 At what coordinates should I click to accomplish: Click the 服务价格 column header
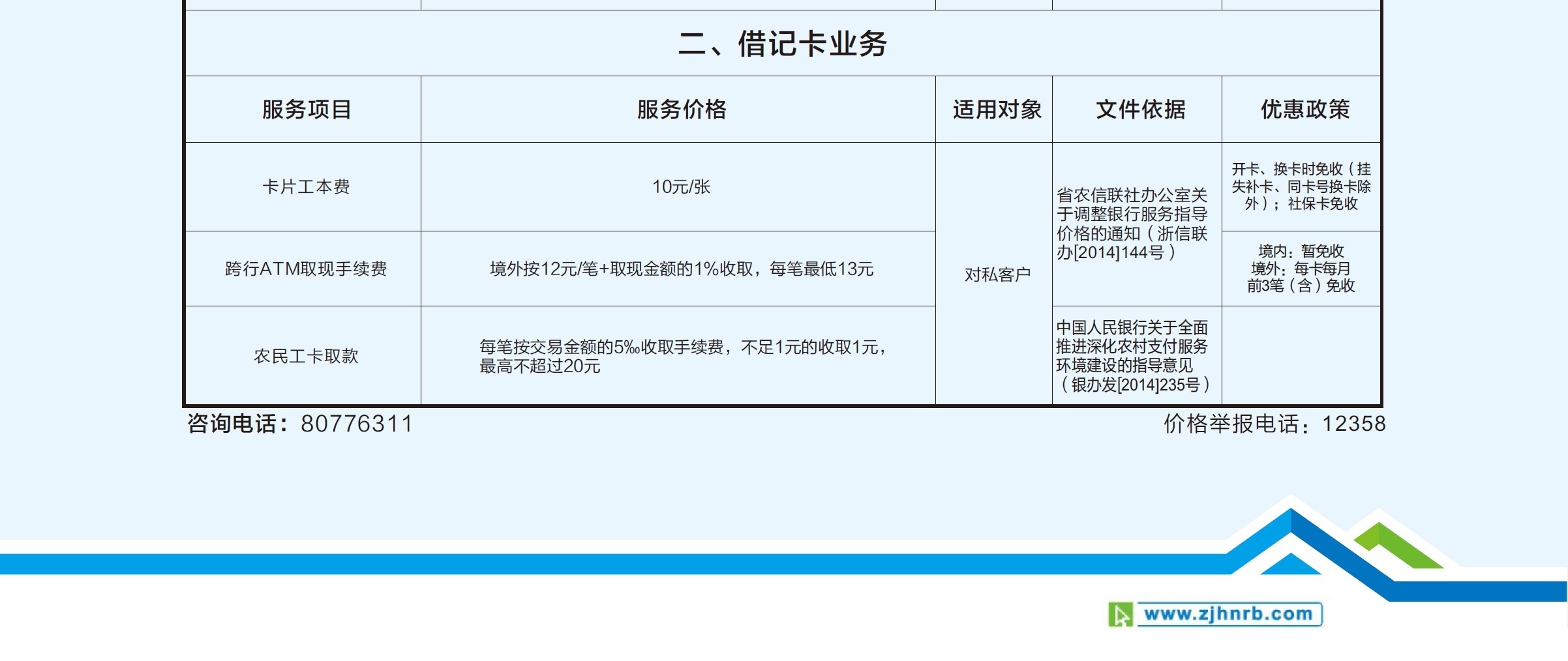click(682, 110)
